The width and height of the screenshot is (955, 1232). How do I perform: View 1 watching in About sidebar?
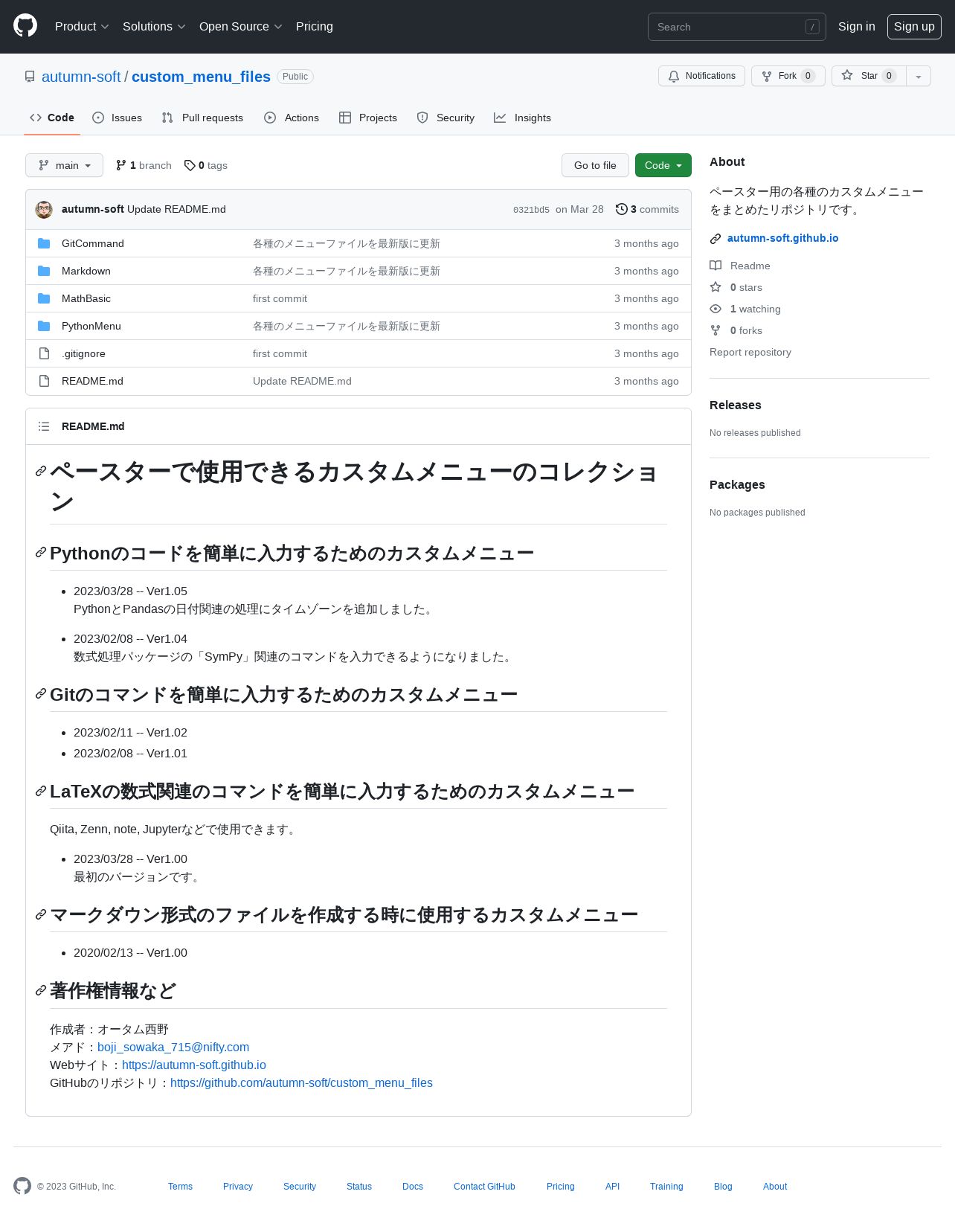point(745,309)
